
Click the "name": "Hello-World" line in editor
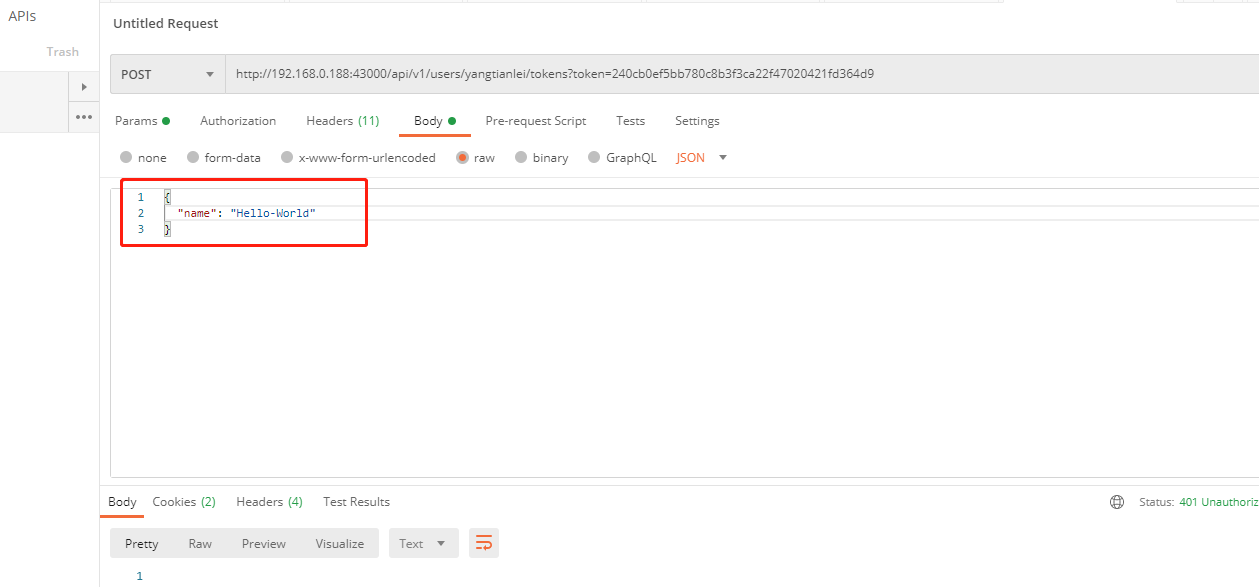(x=247, y=213)
